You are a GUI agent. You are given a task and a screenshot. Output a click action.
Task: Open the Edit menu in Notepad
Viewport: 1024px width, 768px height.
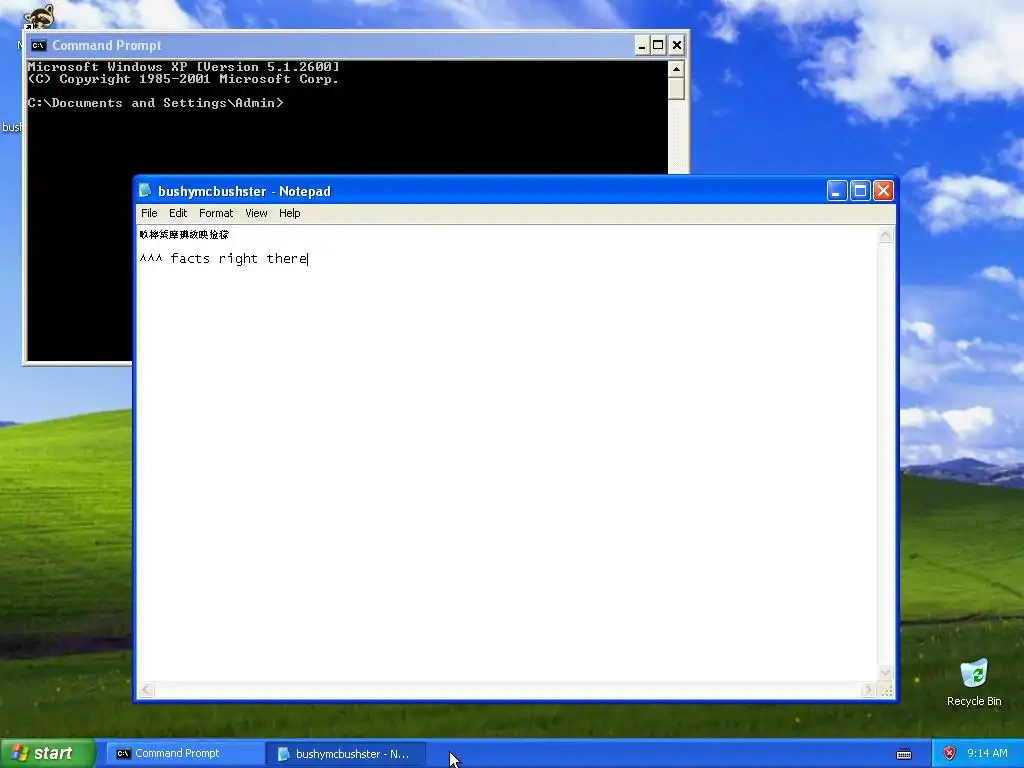[178, 213]
